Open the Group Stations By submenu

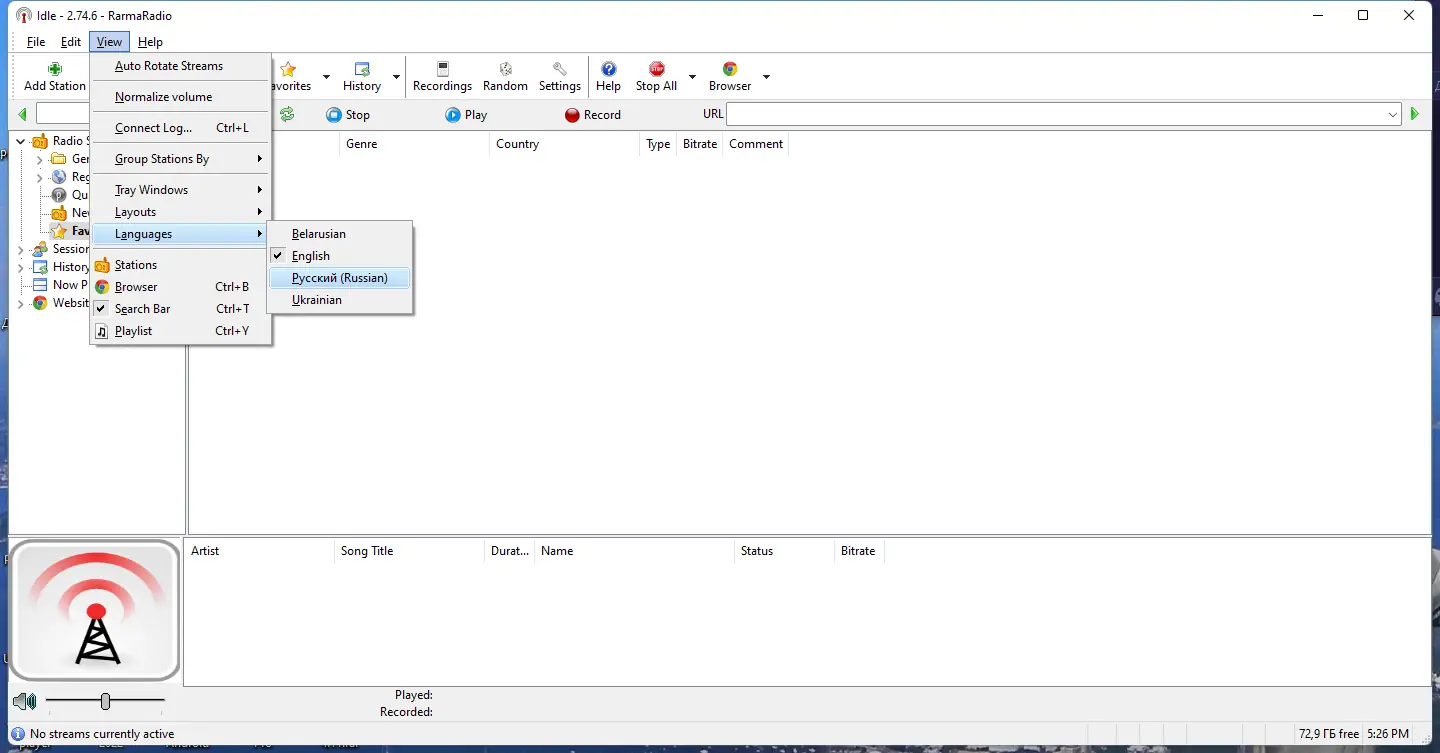point(163,158)
